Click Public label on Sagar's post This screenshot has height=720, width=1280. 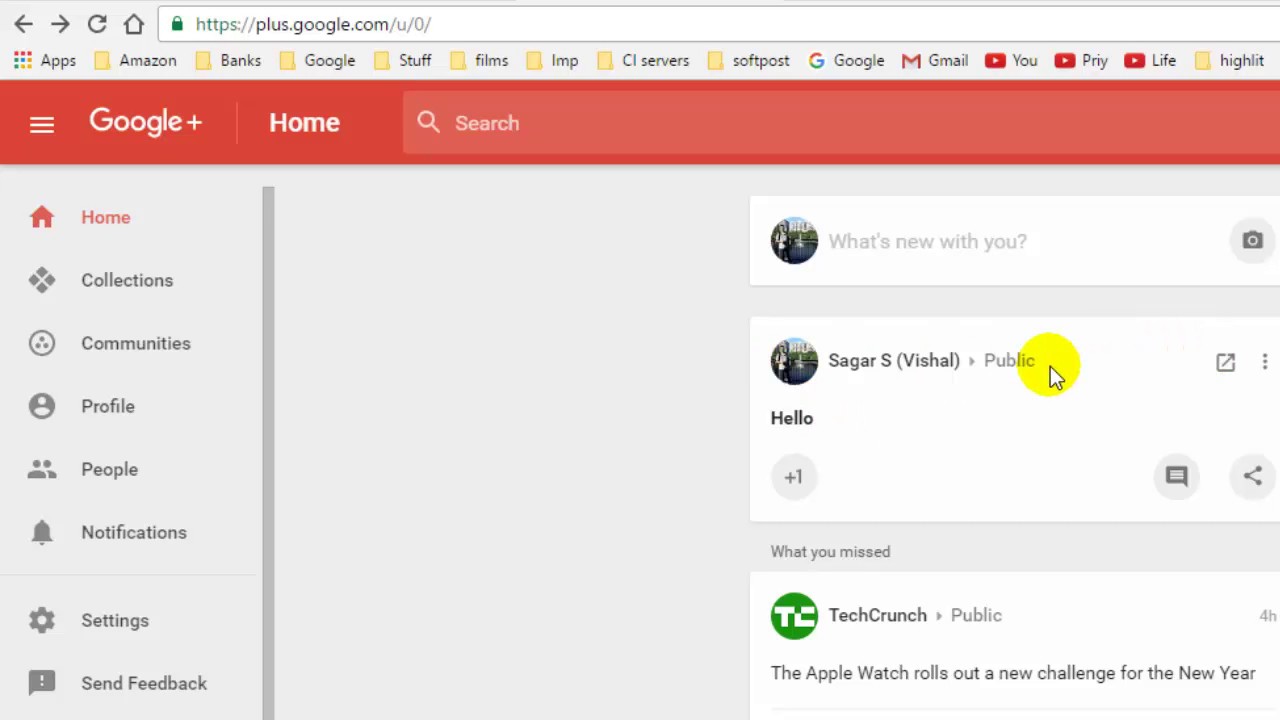1009,361
